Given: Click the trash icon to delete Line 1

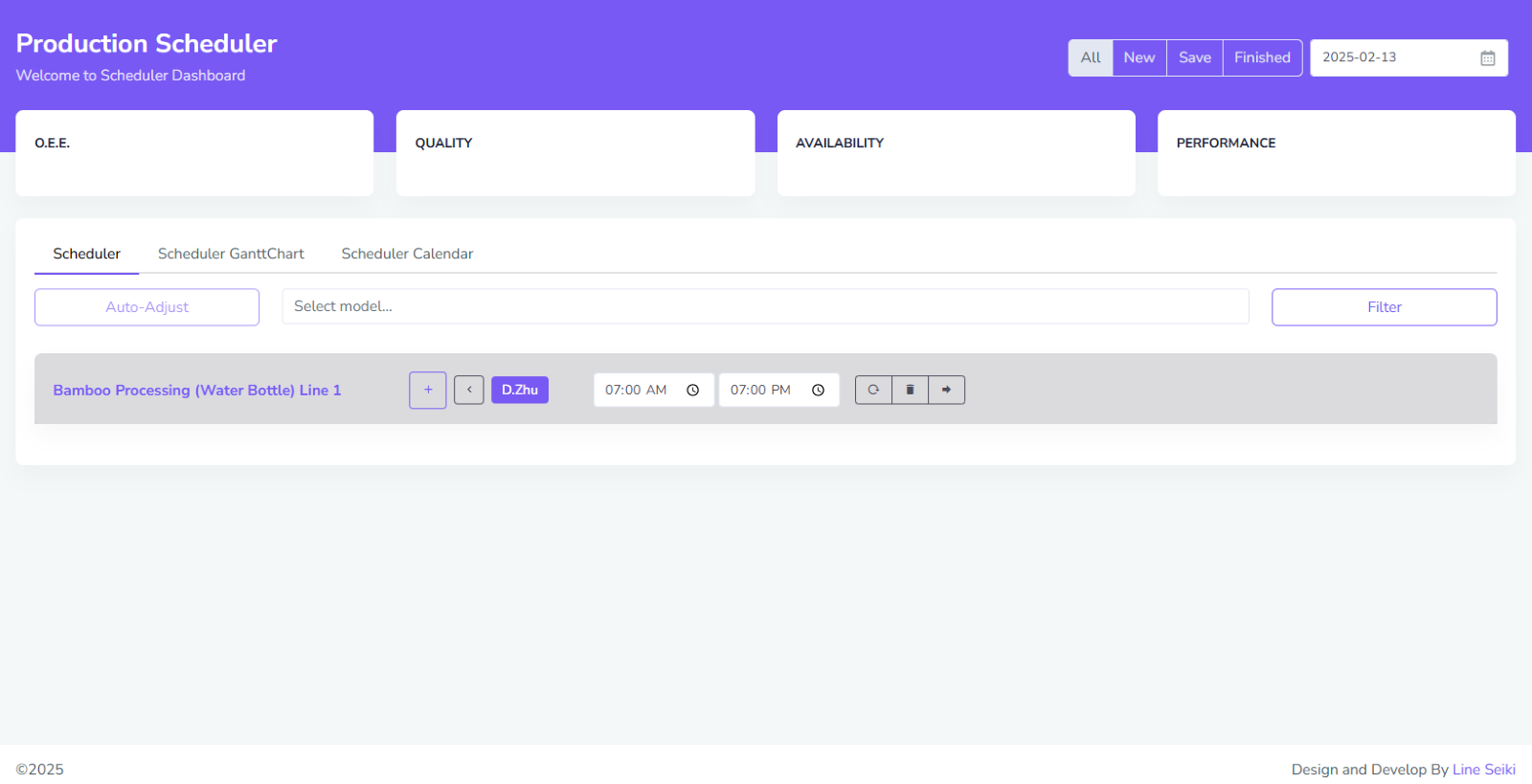Looking at the screenshot, I should 910,390.
